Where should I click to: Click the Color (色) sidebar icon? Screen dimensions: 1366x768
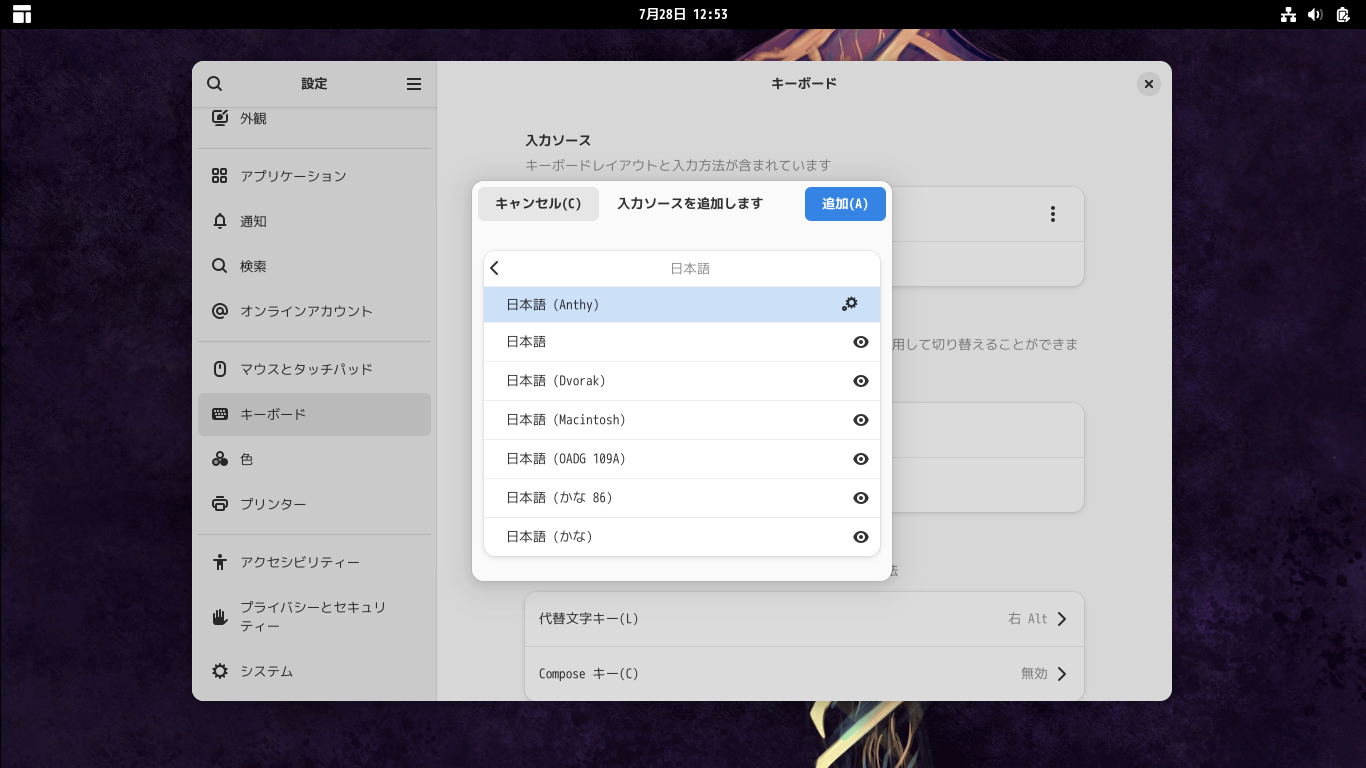(x=220, y=459)
